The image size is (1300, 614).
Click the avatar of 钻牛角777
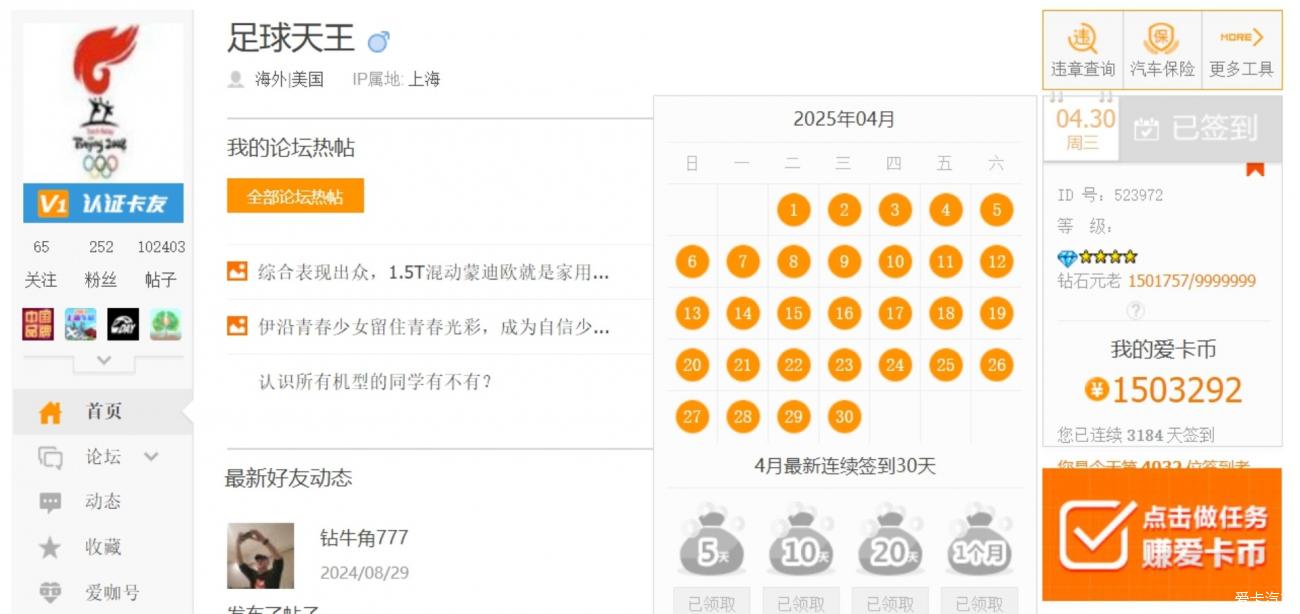click(260, 555)
